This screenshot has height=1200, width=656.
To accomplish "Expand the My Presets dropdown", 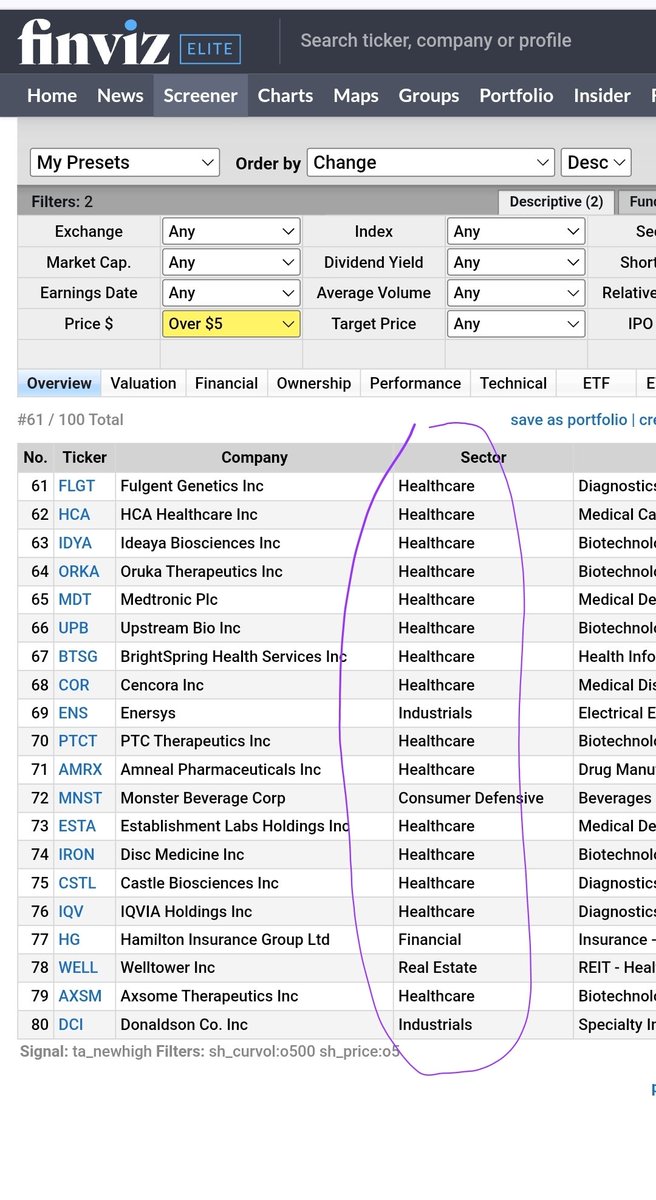I will pyautogui.click(x=125, y=162).
